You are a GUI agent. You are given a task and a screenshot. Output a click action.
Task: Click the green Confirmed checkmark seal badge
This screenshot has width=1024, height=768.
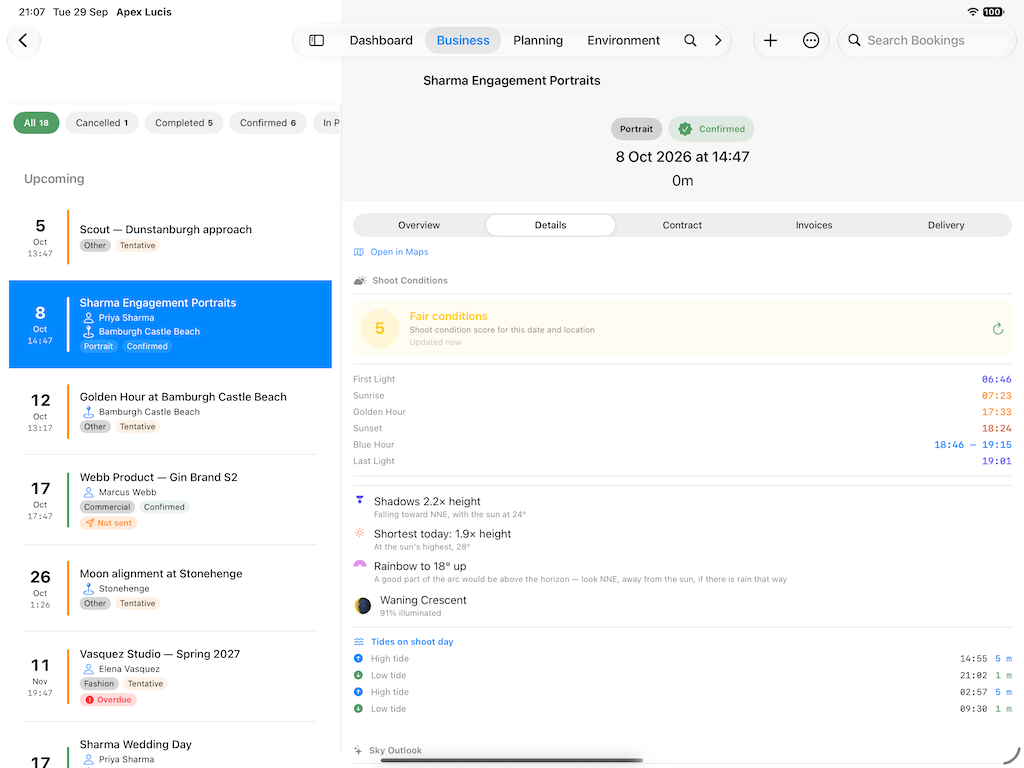coord(684,129)
